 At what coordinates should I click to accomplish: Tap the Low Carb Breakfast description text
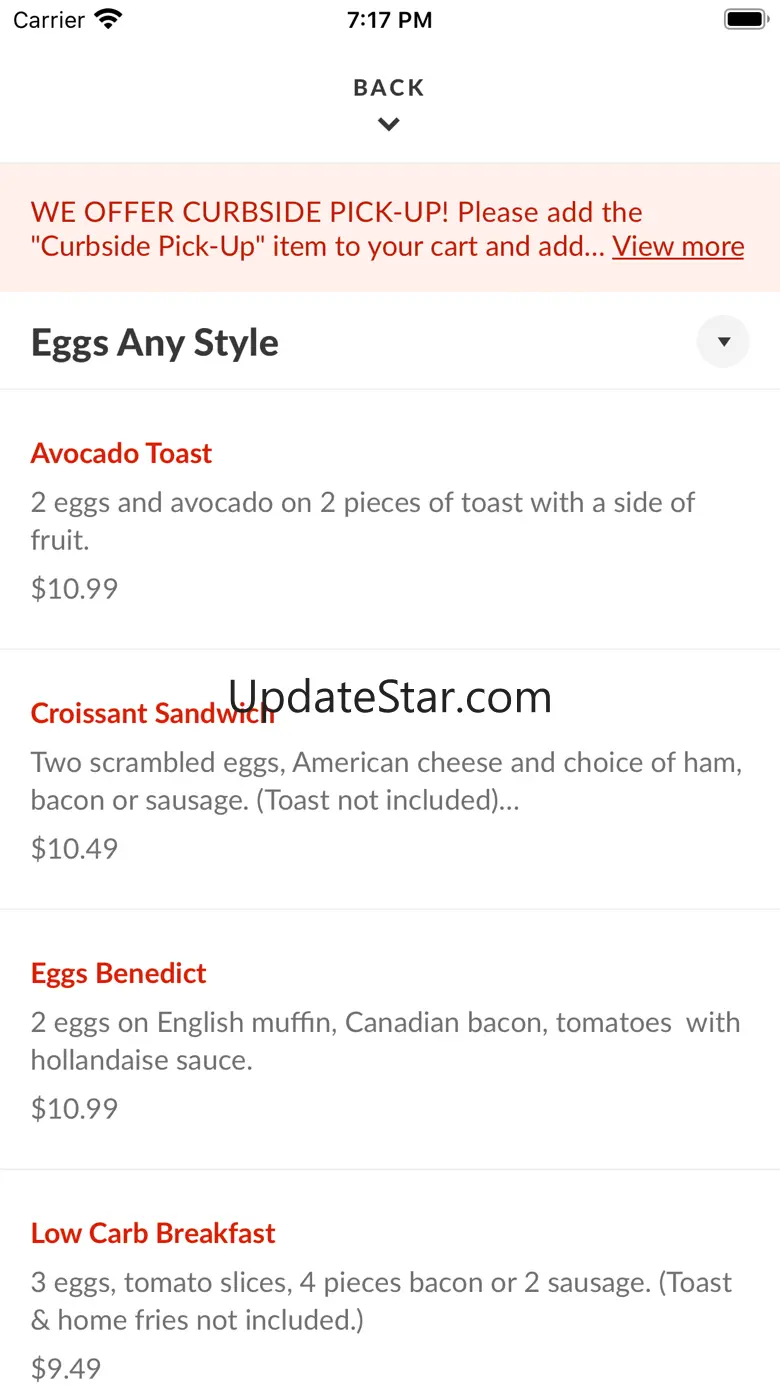[x=381, y=1301]
